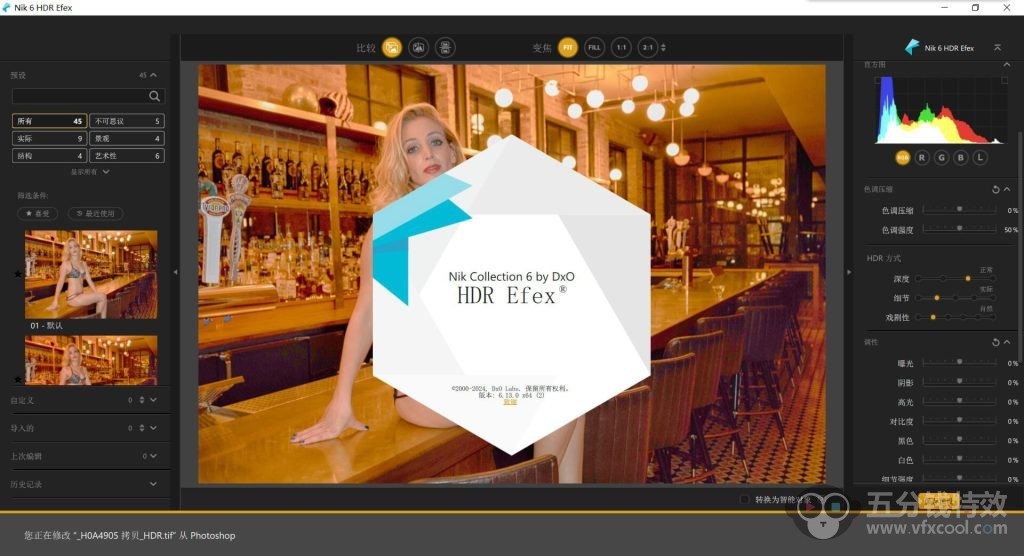Collapse right panel using top double-arrow icon

coord(997,47)
